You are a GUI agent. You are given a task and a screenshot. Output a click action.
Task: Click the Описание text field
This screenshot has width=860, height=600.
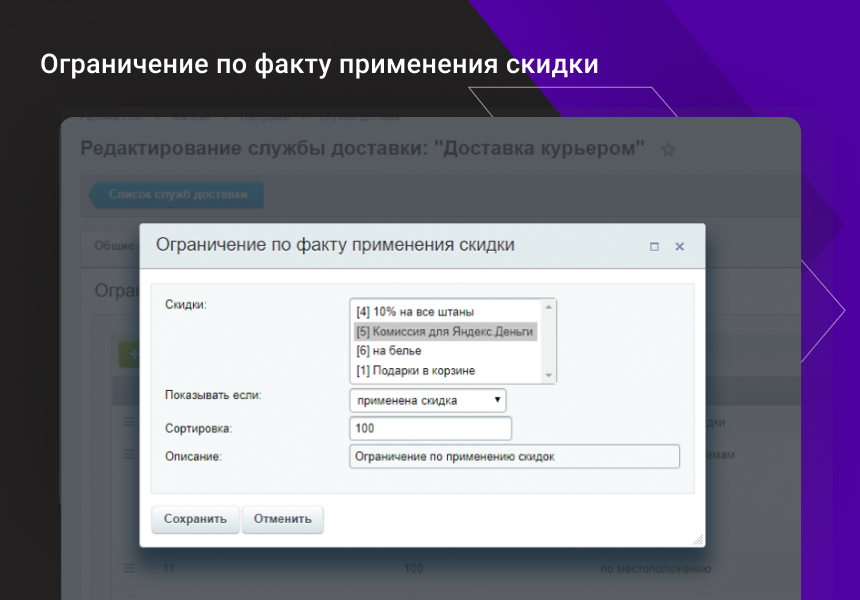[x=514, y=457]
